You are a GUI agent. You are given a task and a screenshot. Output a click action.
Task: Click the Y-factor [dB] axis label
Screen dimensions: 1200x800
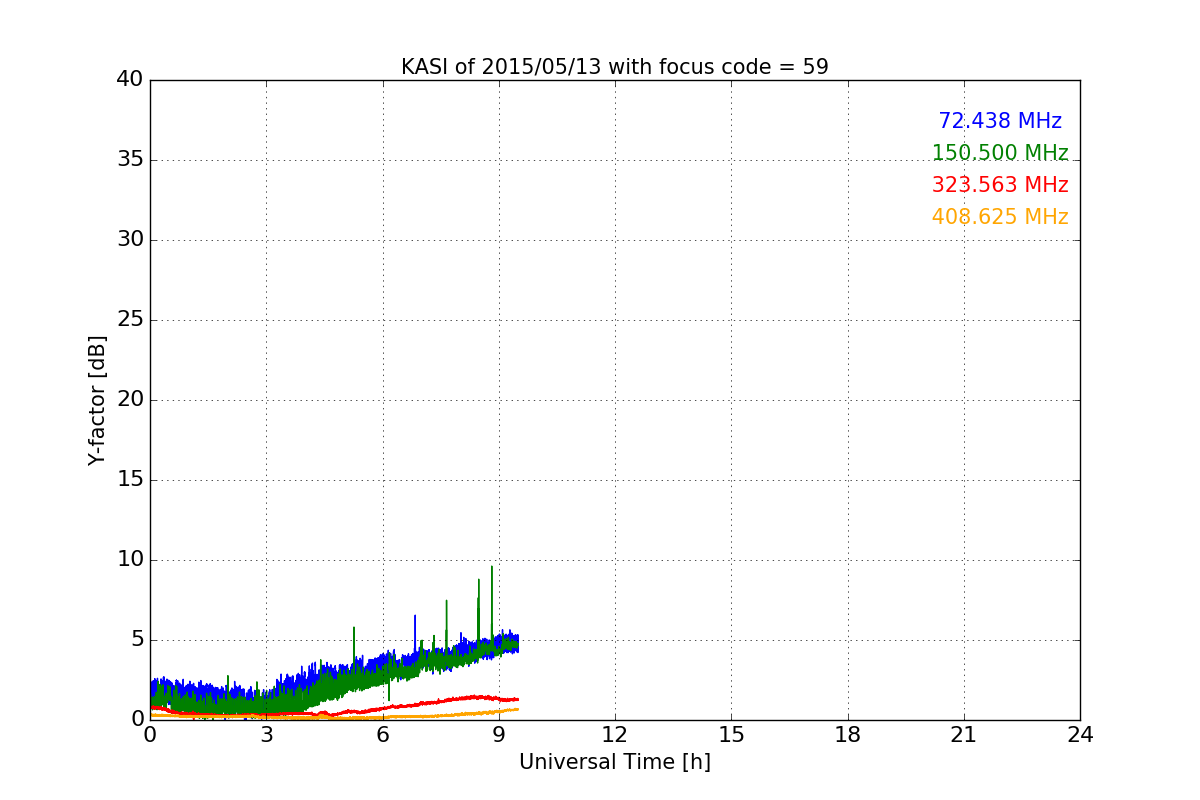pos(97,400)
